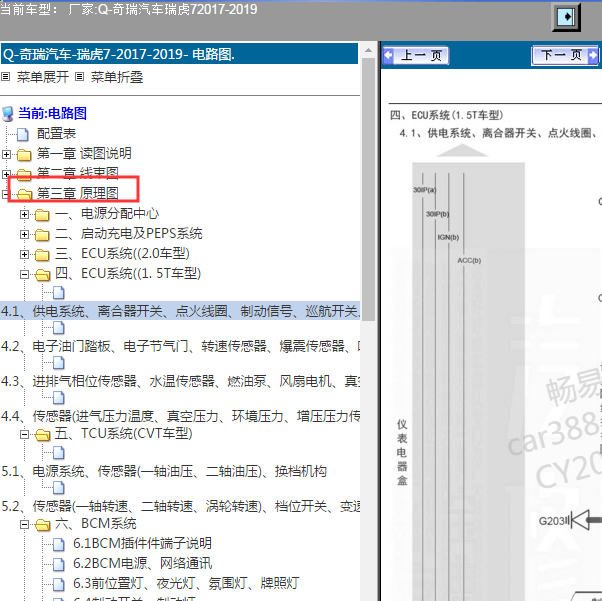Viewport: 602px width, 601px height.
Task: Click page icon of 6.1BCM插件件端子说明
Action: point(58,544)
